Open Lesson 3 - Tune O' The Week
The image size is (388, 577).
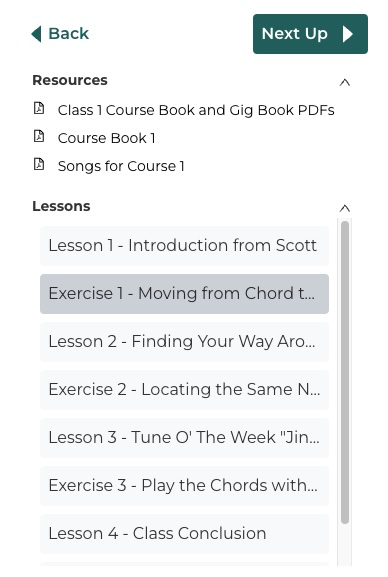[x=184, y=438]
